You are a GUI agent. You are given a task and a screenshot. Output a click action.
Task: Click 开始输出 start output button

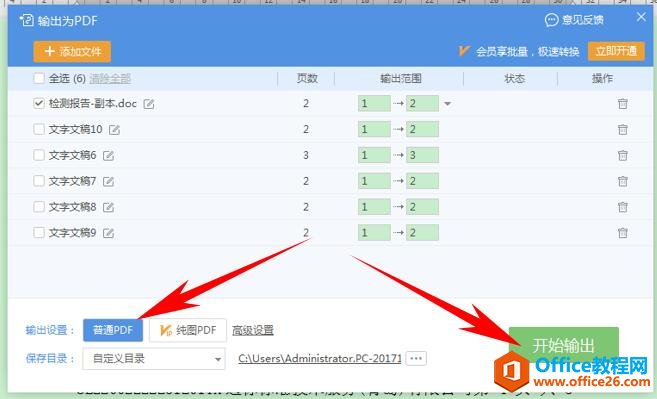click(564, 346)
